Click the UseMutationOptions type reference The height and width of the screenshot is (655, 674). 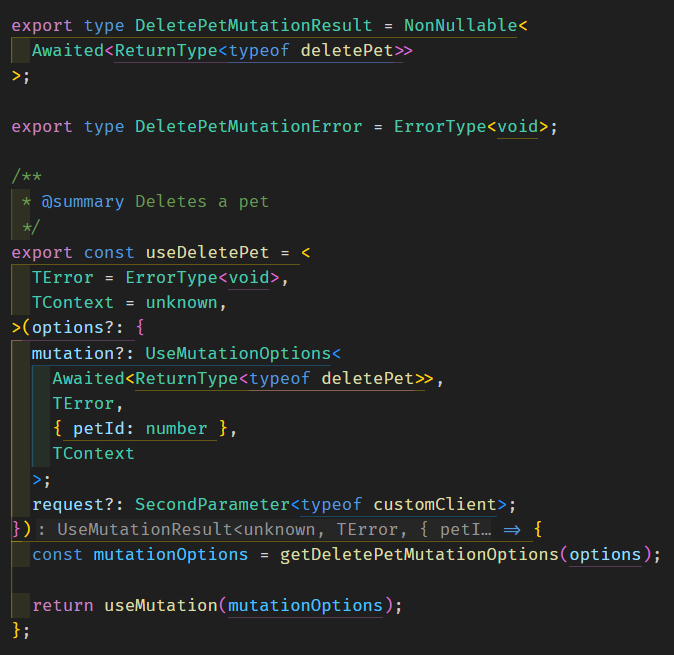click(238, 353)
